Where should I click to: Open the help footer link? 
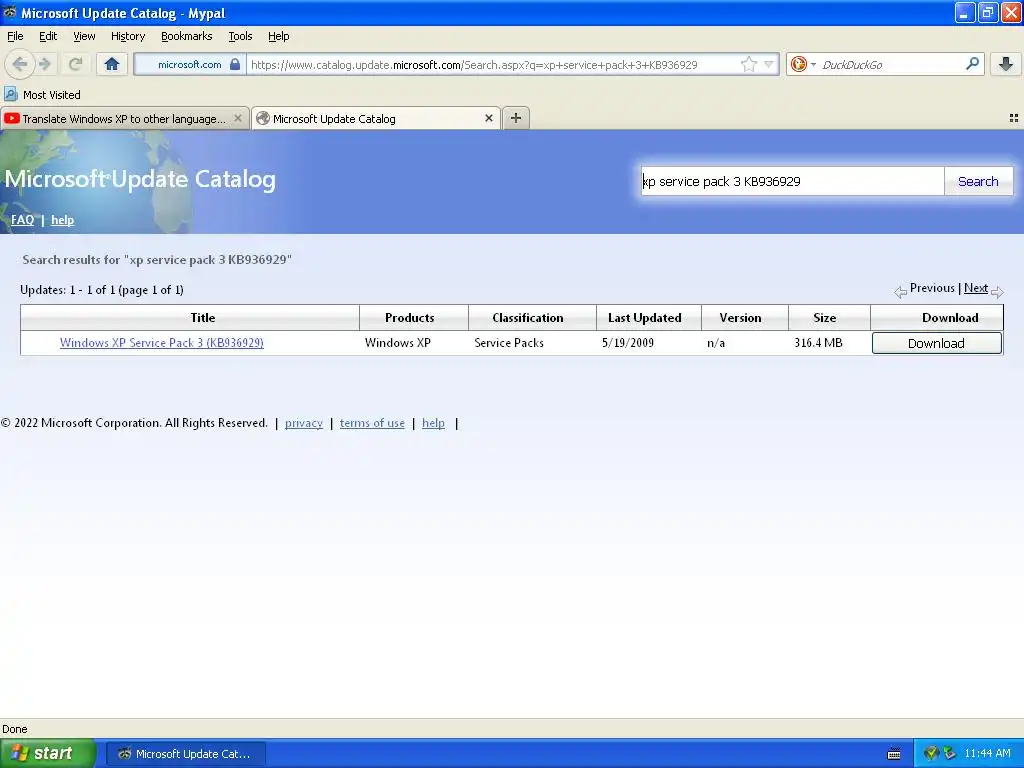433,423
